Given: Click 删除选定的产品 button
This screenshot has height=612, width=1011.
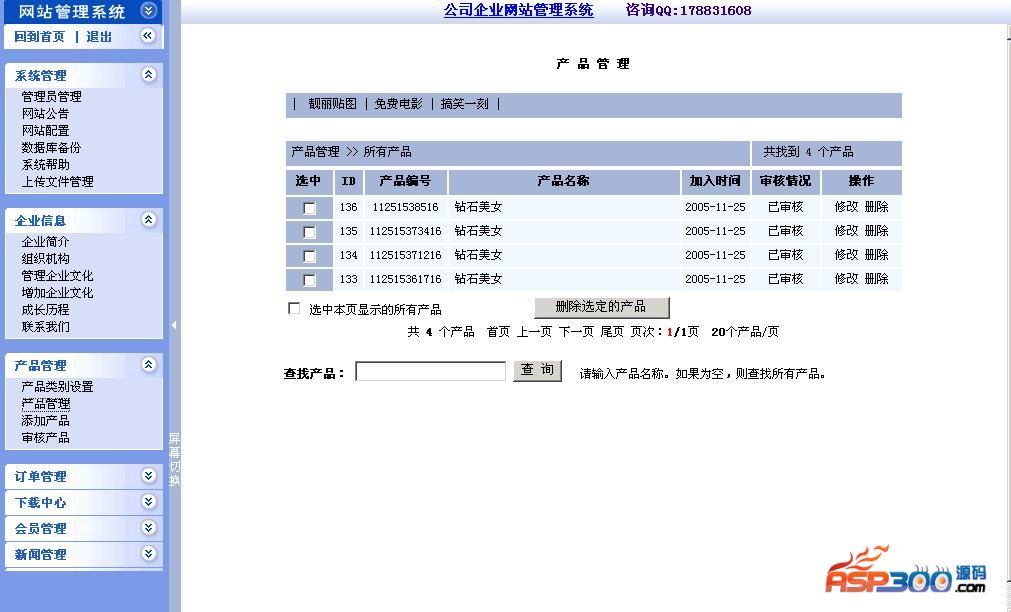Looking at the screenshot, I should point(602,307).
